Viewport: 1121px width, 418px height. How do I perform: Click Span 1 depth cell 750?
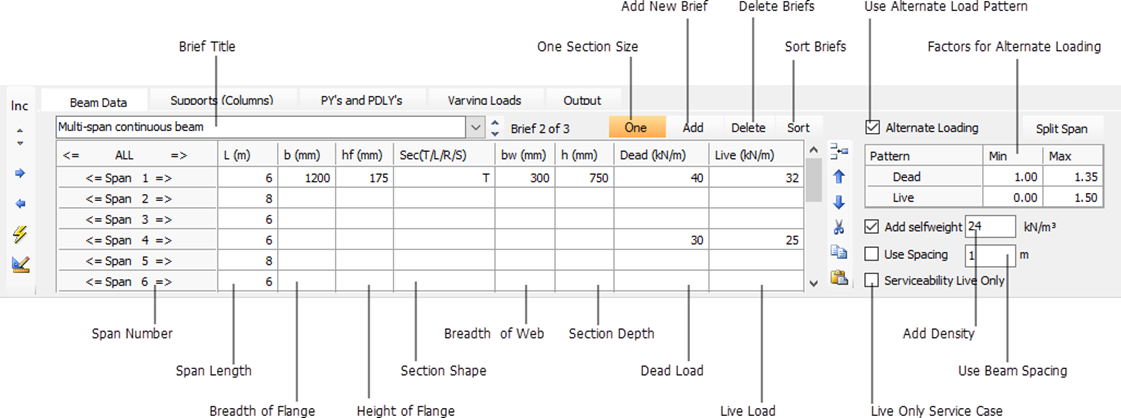tap(584, 179)
